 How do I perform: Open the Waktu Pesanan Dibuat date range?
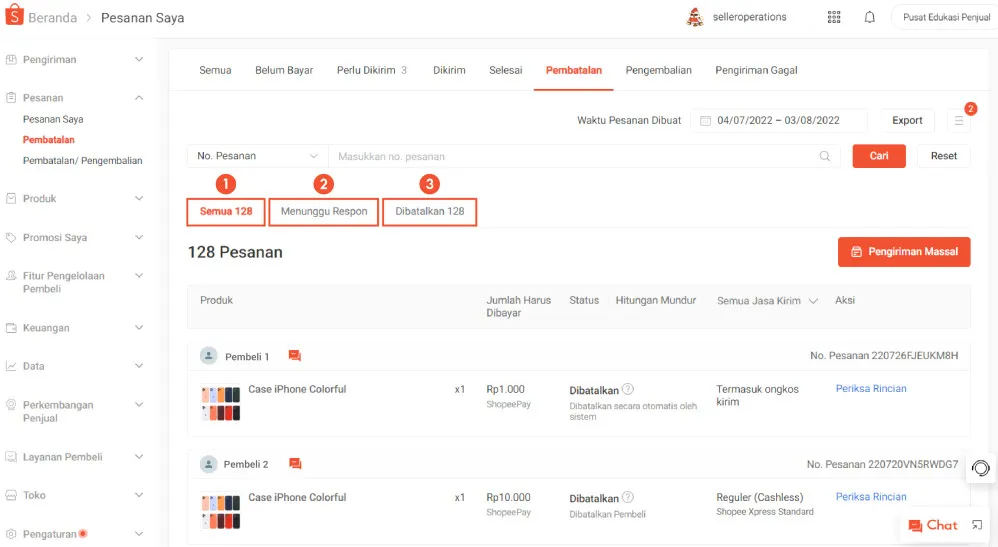(x=778, y=120)
